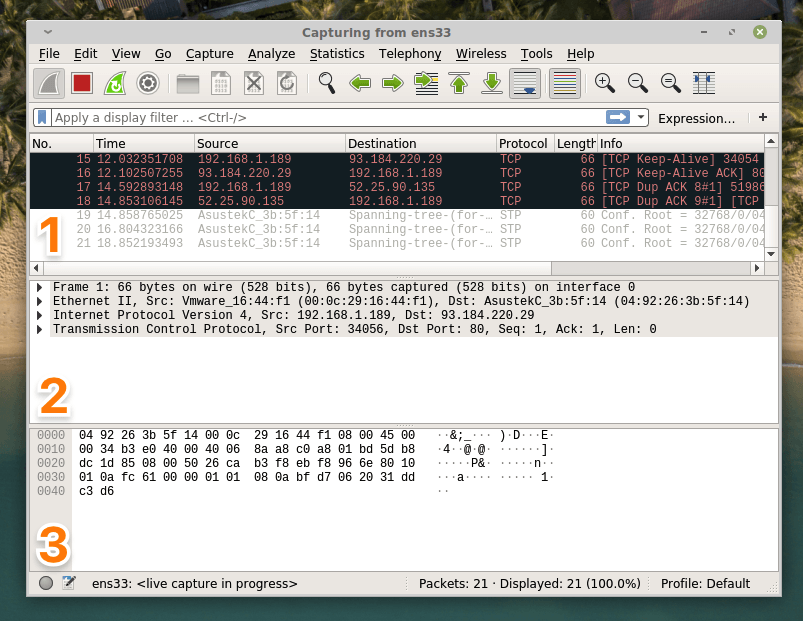The width and height of the screenshot is (803, 621).
Task: Click the shark fin start capture icon
Action: click(x=49, y=83)
